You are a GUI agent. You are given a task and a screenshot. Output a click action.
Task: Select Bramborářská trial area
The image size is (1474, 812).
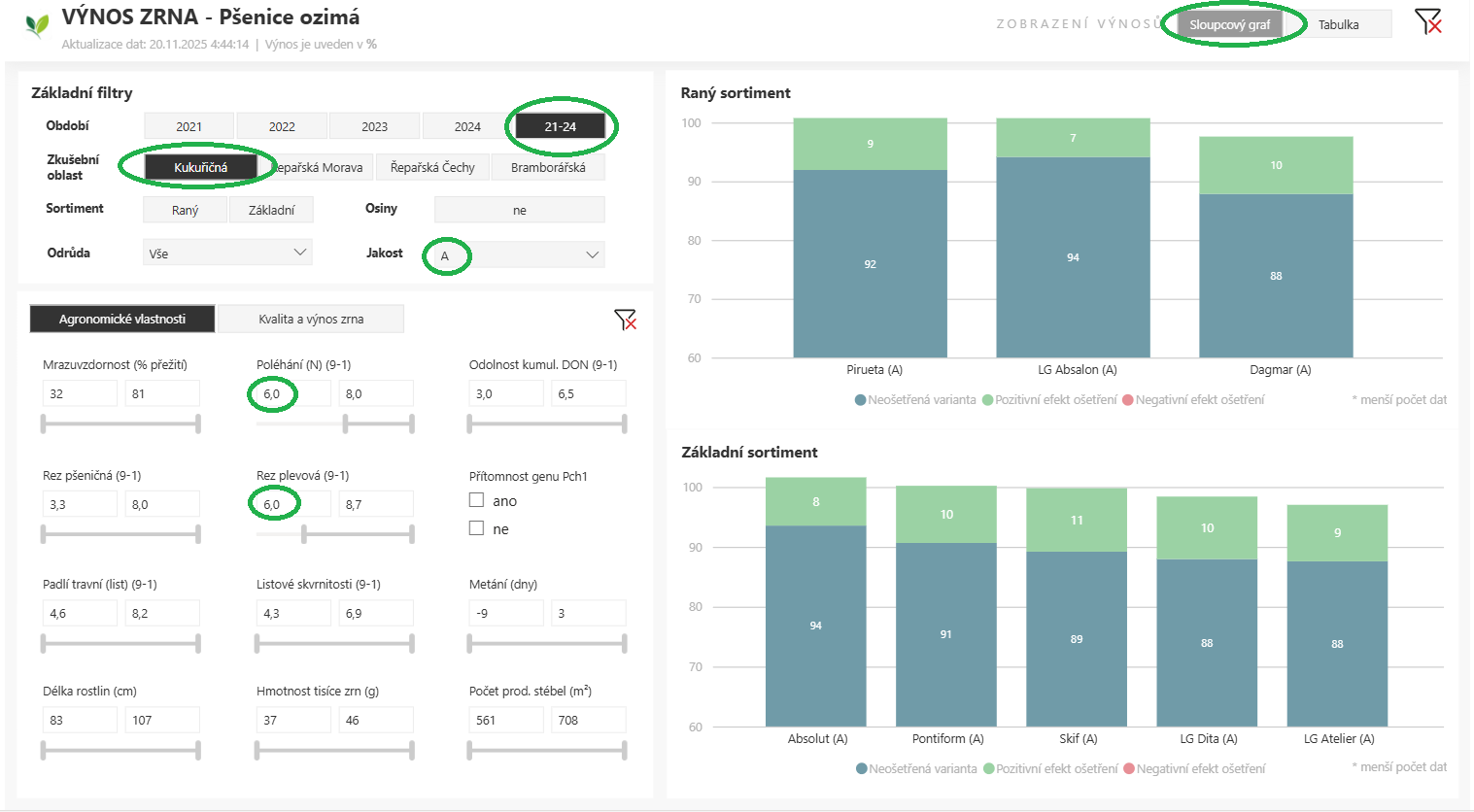tap(548, 167)
